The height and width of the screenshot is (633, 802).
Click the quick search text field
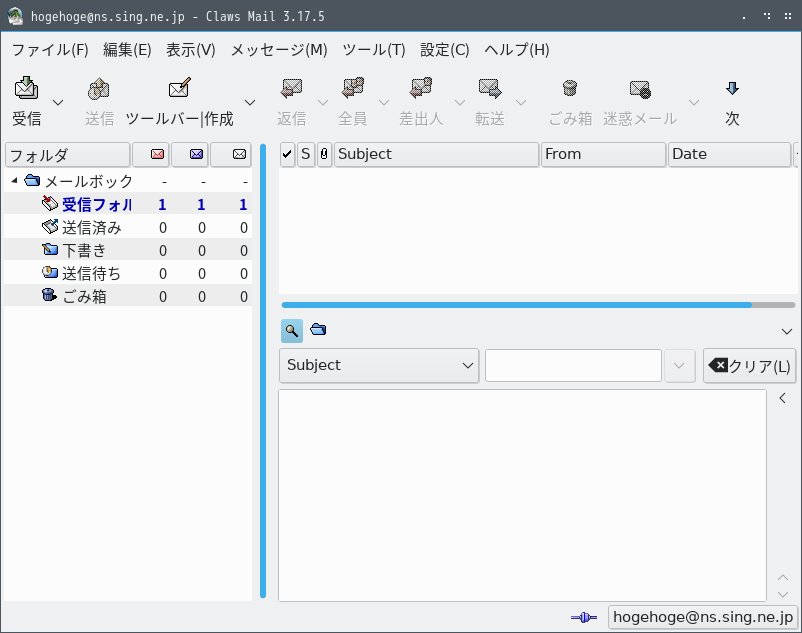coord(573,366)
